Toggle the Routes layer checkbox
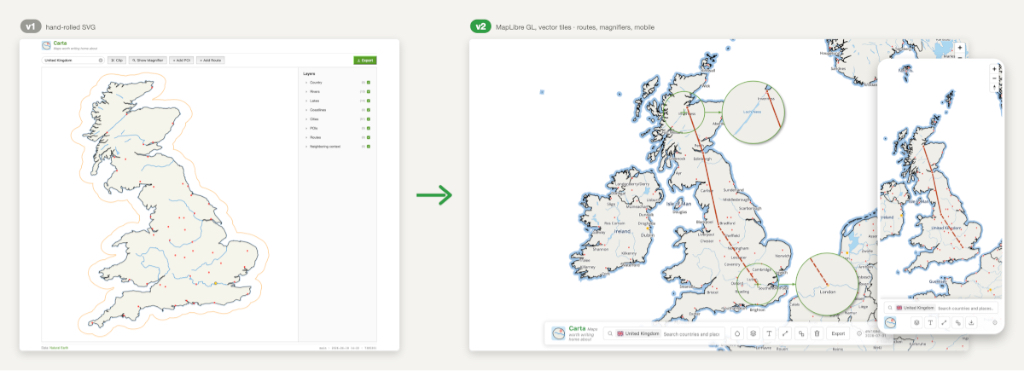 click(x=368, y=137)
